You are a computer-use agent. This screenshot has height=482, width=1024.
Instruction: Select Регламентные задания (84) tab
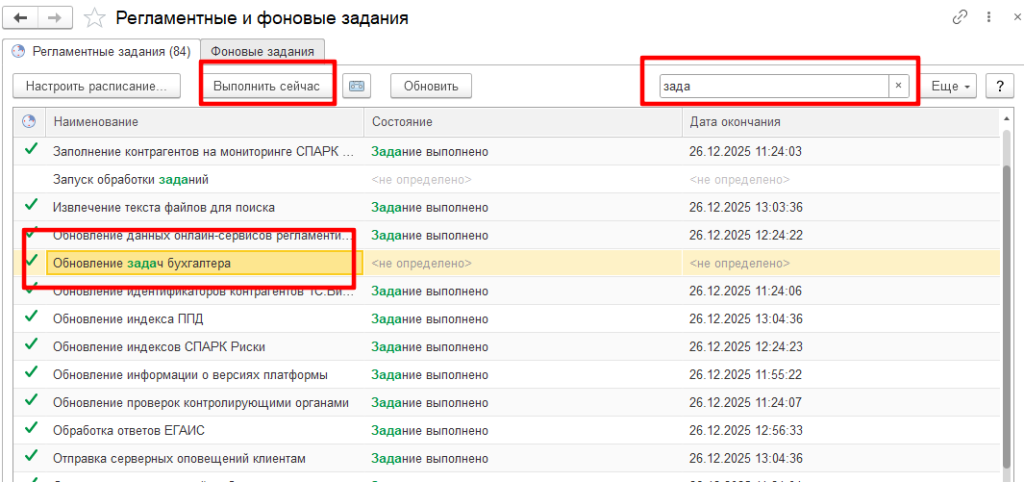[x=101, y=51]
